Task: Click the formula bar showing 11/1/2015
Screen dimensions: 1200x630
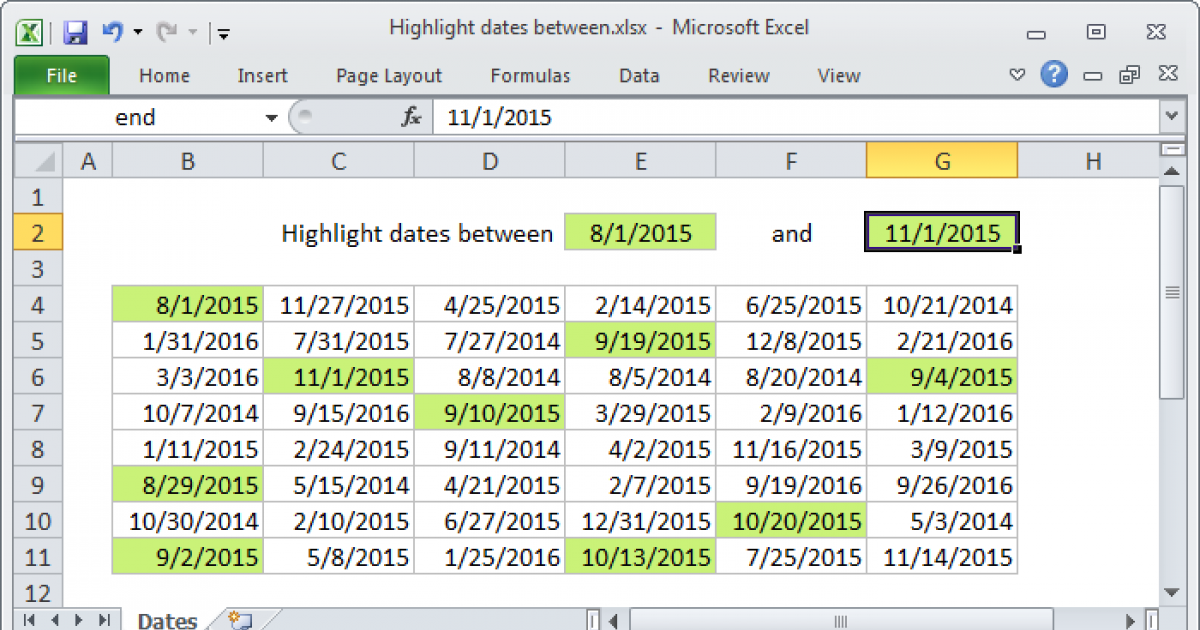Action: (795, 118)
